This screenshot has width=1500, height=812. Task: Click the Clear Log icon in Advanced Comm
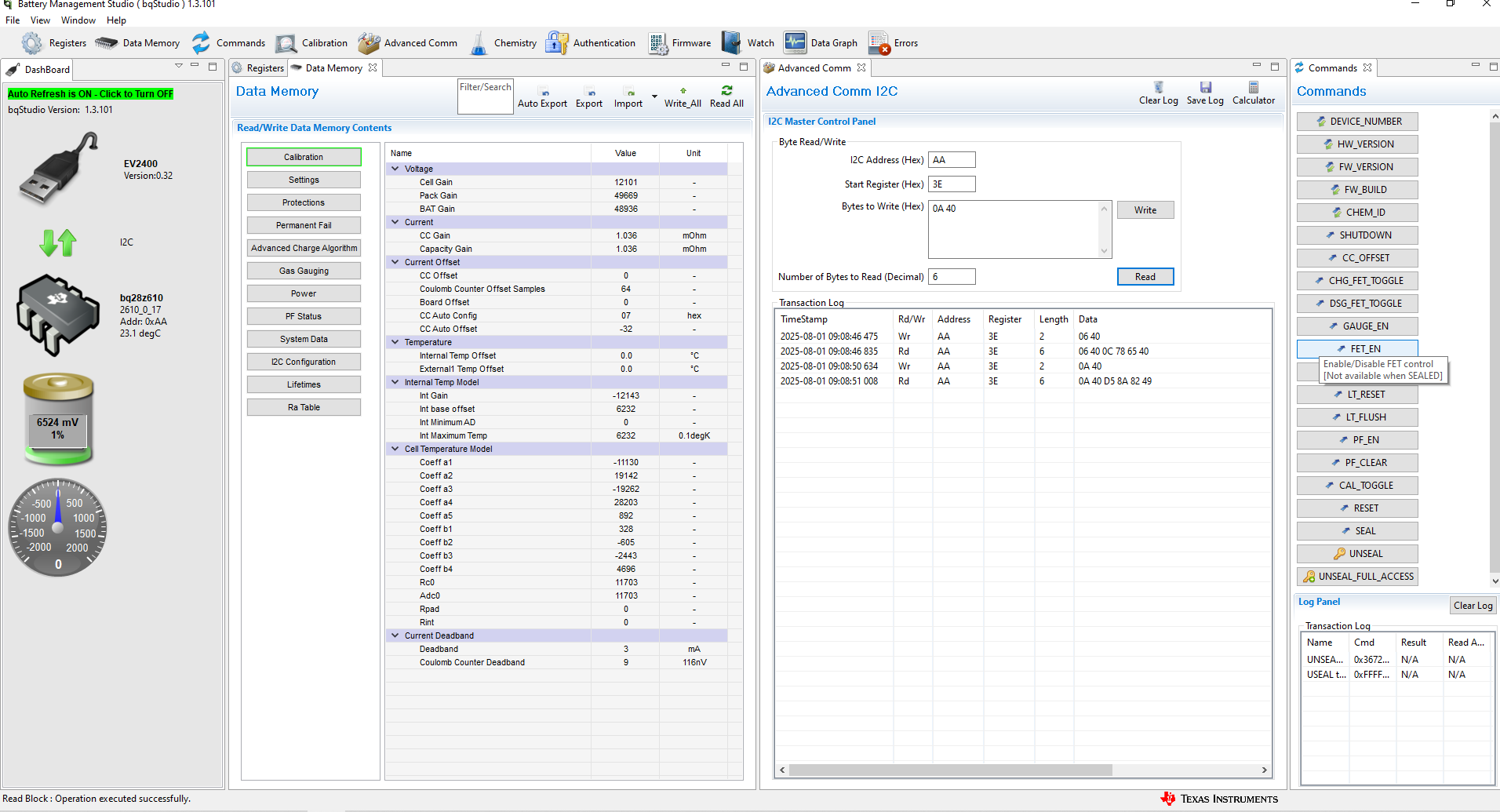(1159, 87)
